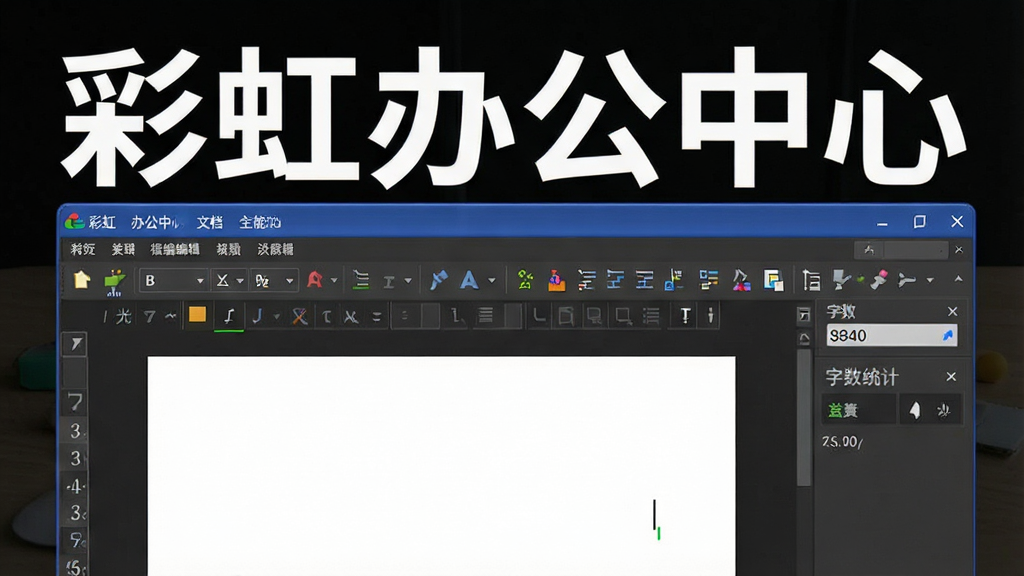Click the number 4 in left ruler
Image resolution: width=1024 pixels, height=576 pixels.
75,487
